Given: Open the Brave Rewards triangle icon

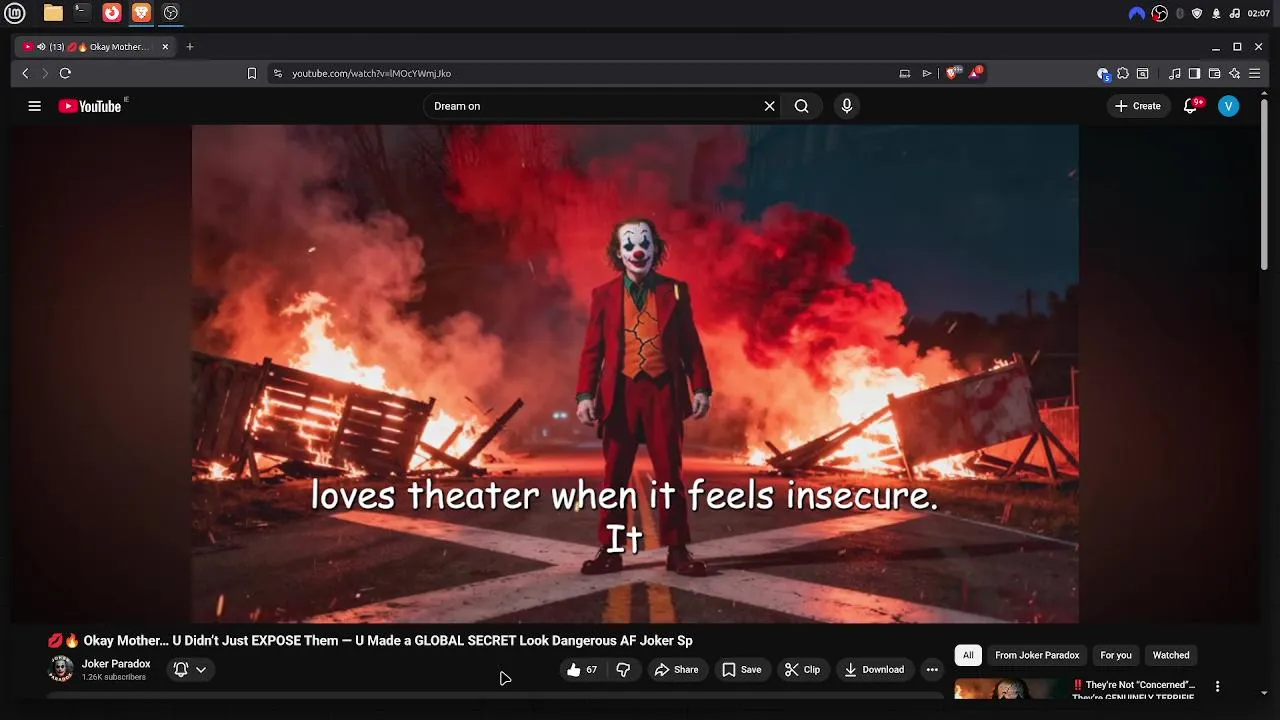Looking at the screenshot, I should pos(975,73).
